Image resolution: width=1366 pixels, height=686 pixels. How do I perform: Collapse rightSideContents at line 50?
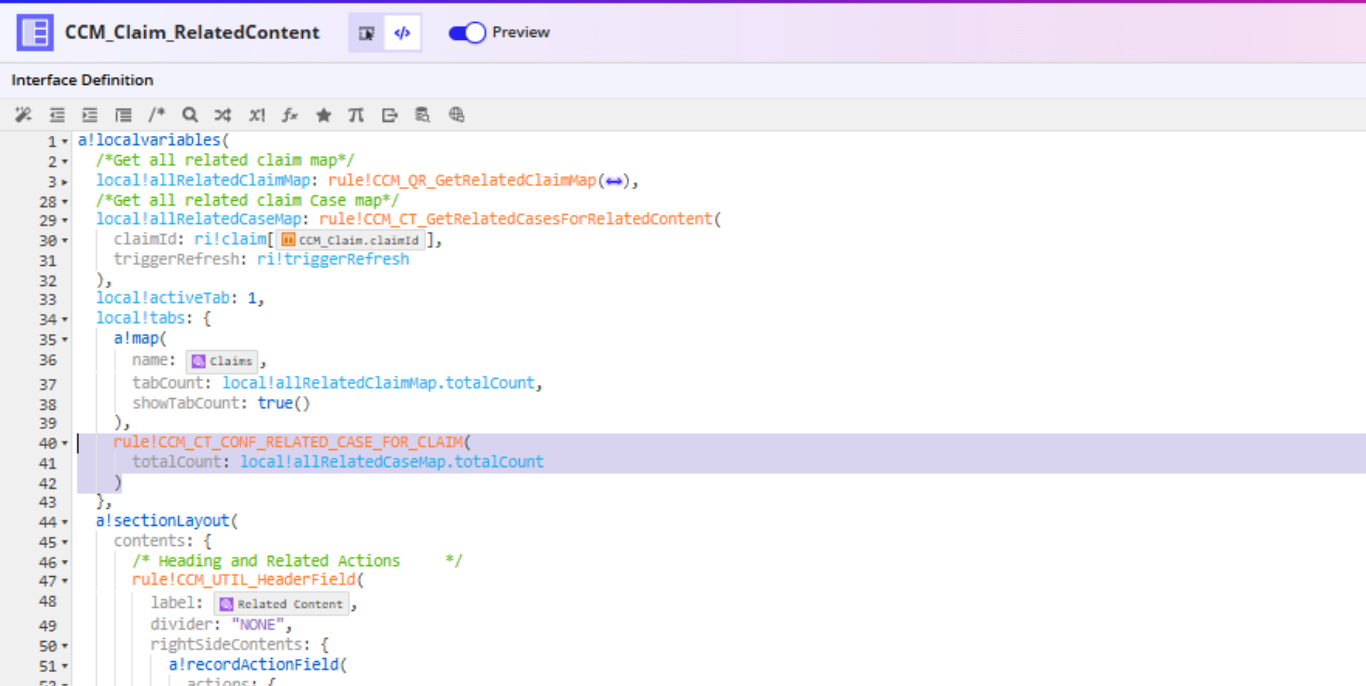[66, 646]
